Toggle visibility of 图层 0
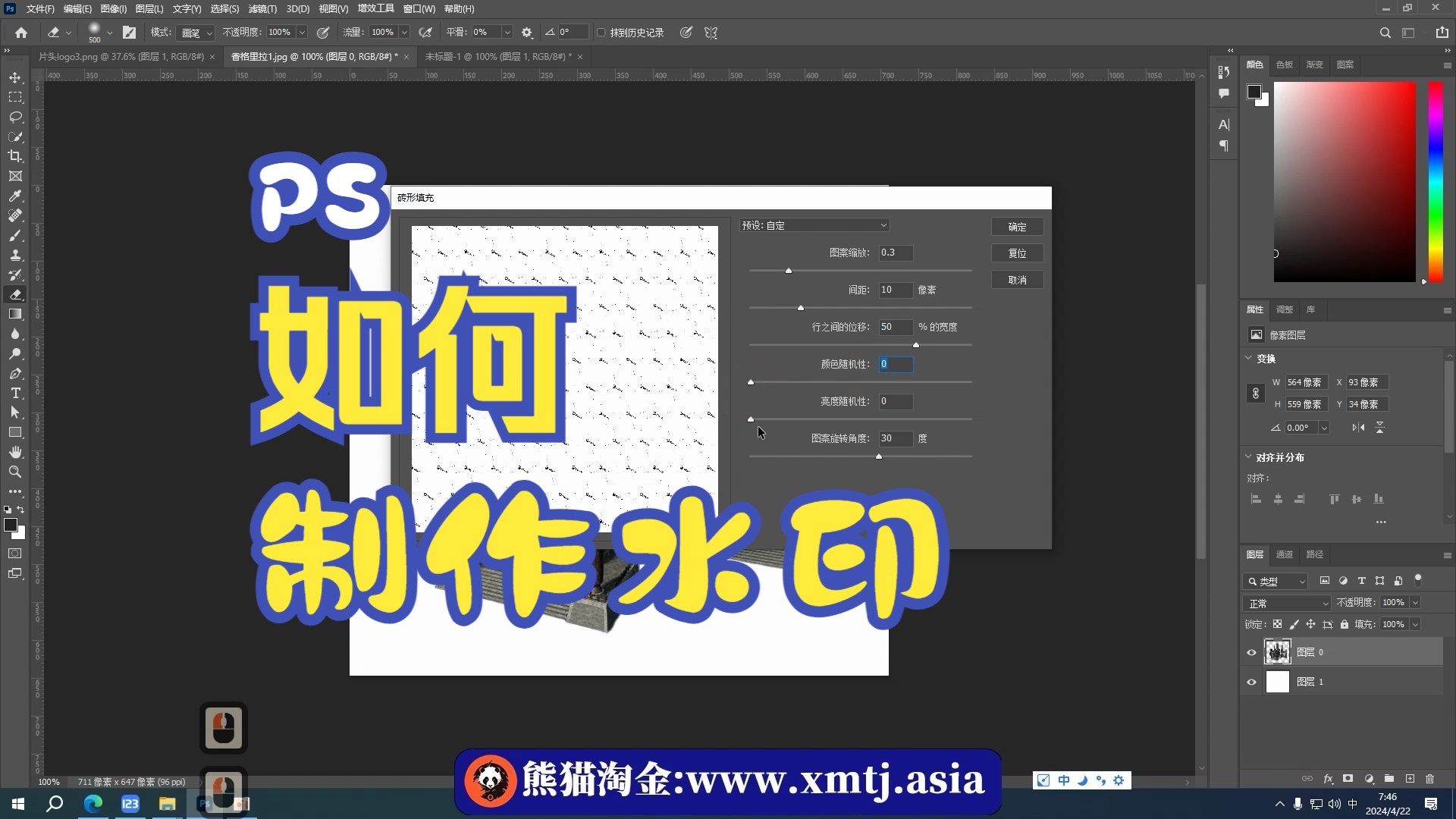This screenshot has height=819, width=1456. (x=1251, y=651)
